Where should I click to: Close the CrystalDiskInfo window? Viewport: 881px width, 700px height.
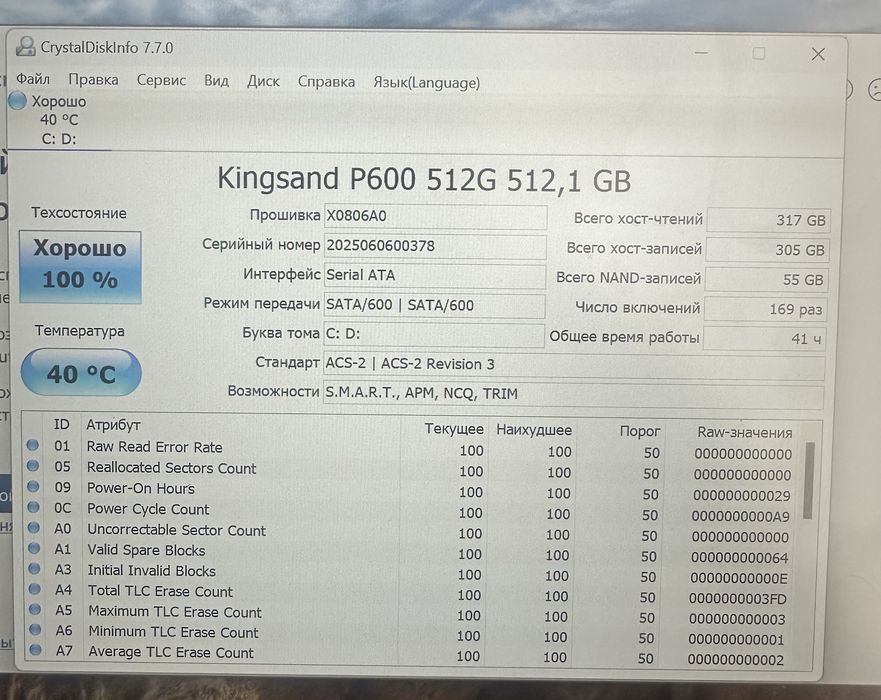(818, 54)
